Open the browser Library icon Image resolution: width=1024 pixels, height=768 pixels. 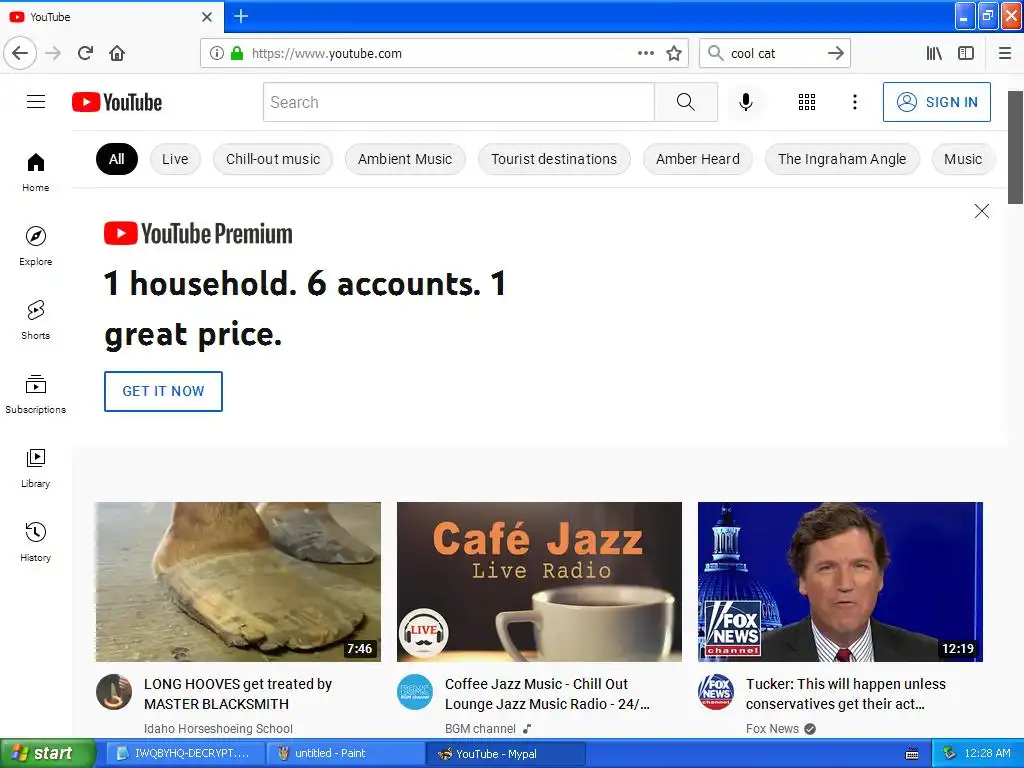pyautogui.click(x=934, y=53)
